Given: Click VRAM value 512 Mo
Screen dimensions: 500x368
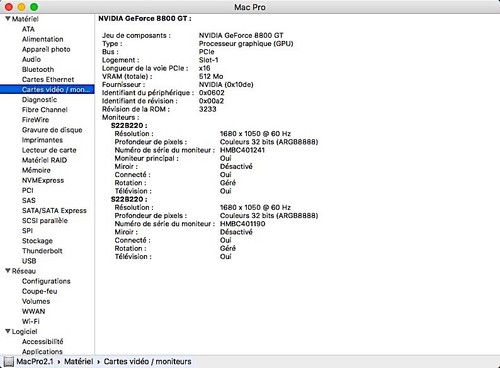Looking at the screenshot, I should click(211, 76).
